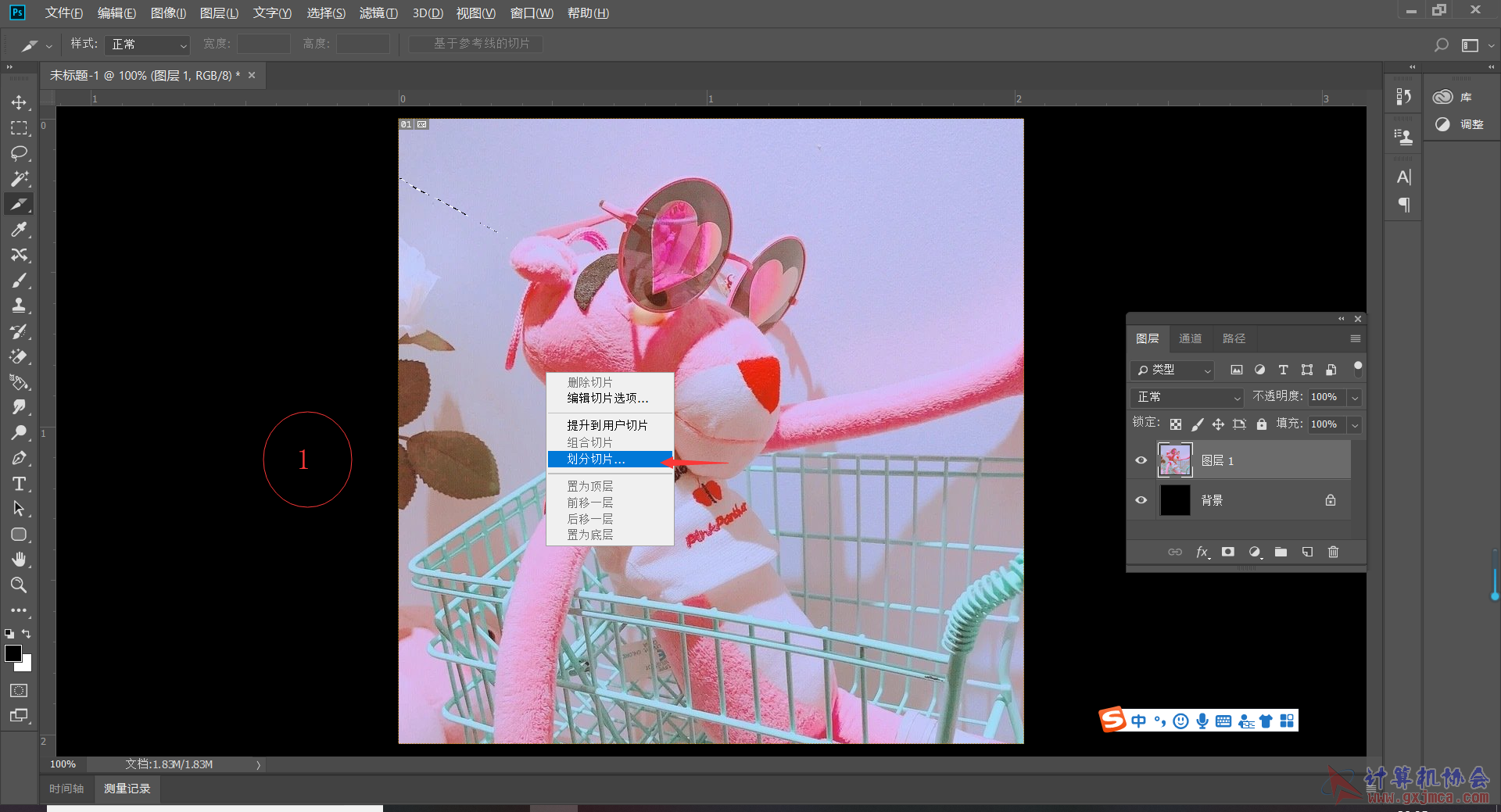Open the layer blend mode dropdown 正常
1501x812 pixels.
[1187, 397]
